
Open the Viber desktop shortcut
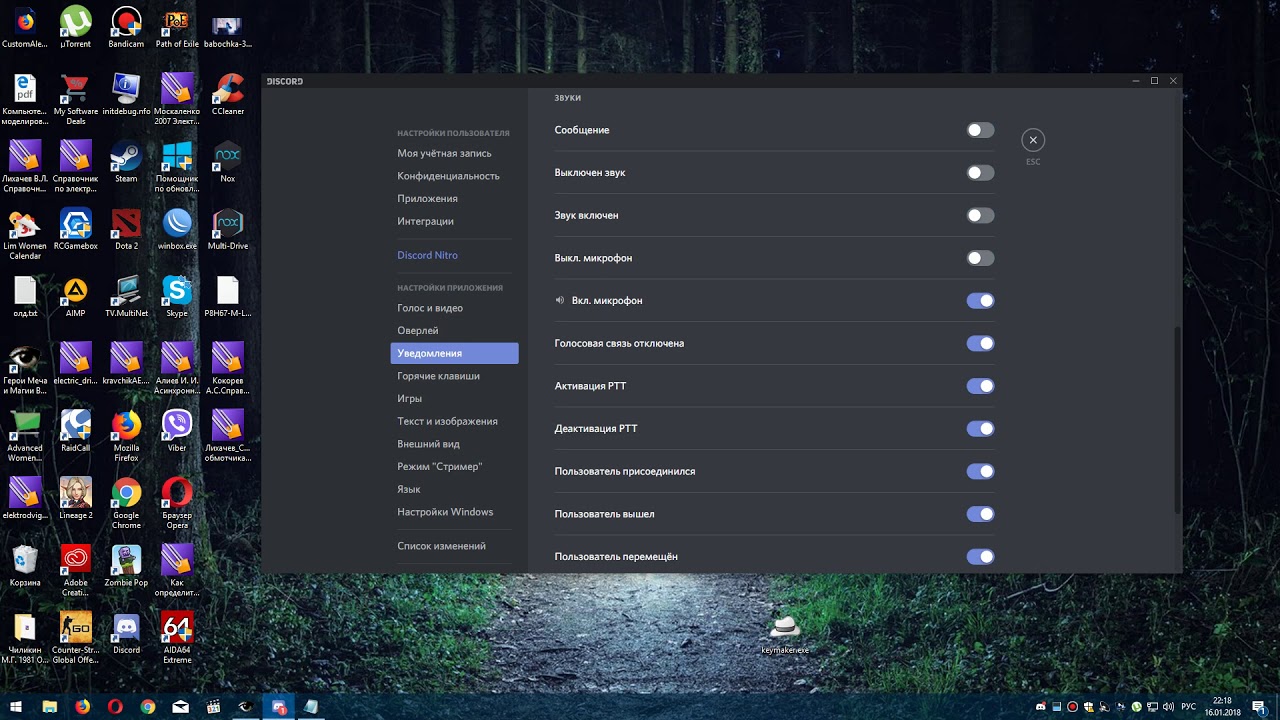coord(177,432)
